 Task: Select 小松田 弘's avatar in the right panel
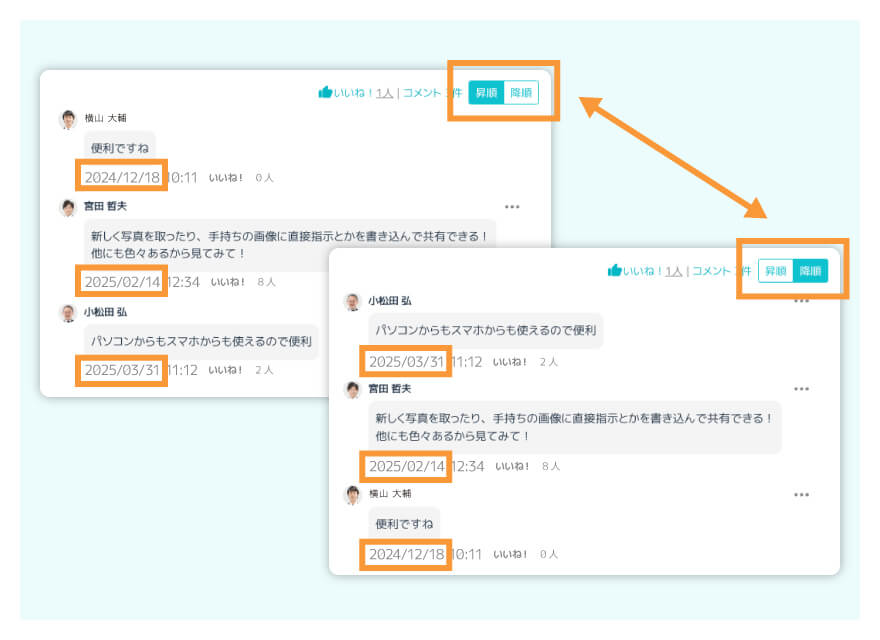(x=352, y=302)
